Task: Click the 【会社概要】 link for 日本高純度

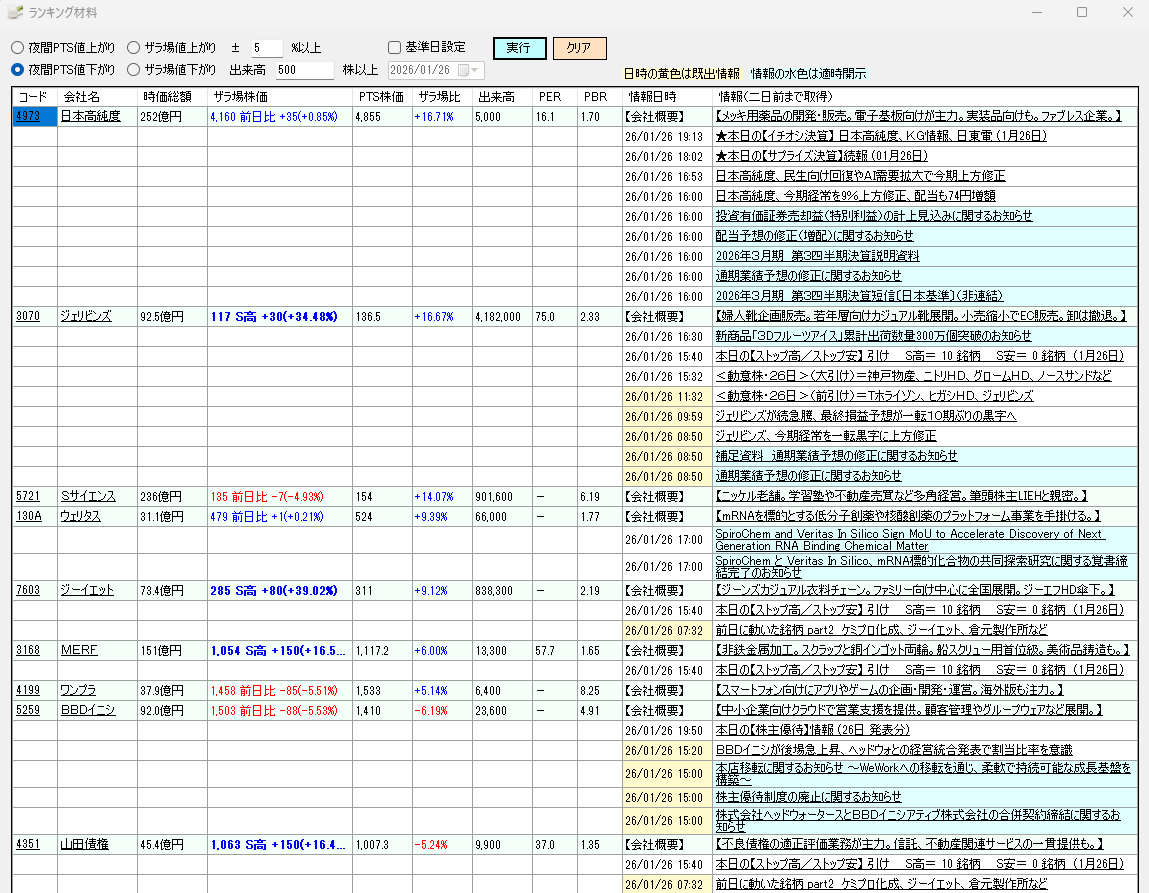Action: click(657, 117)
